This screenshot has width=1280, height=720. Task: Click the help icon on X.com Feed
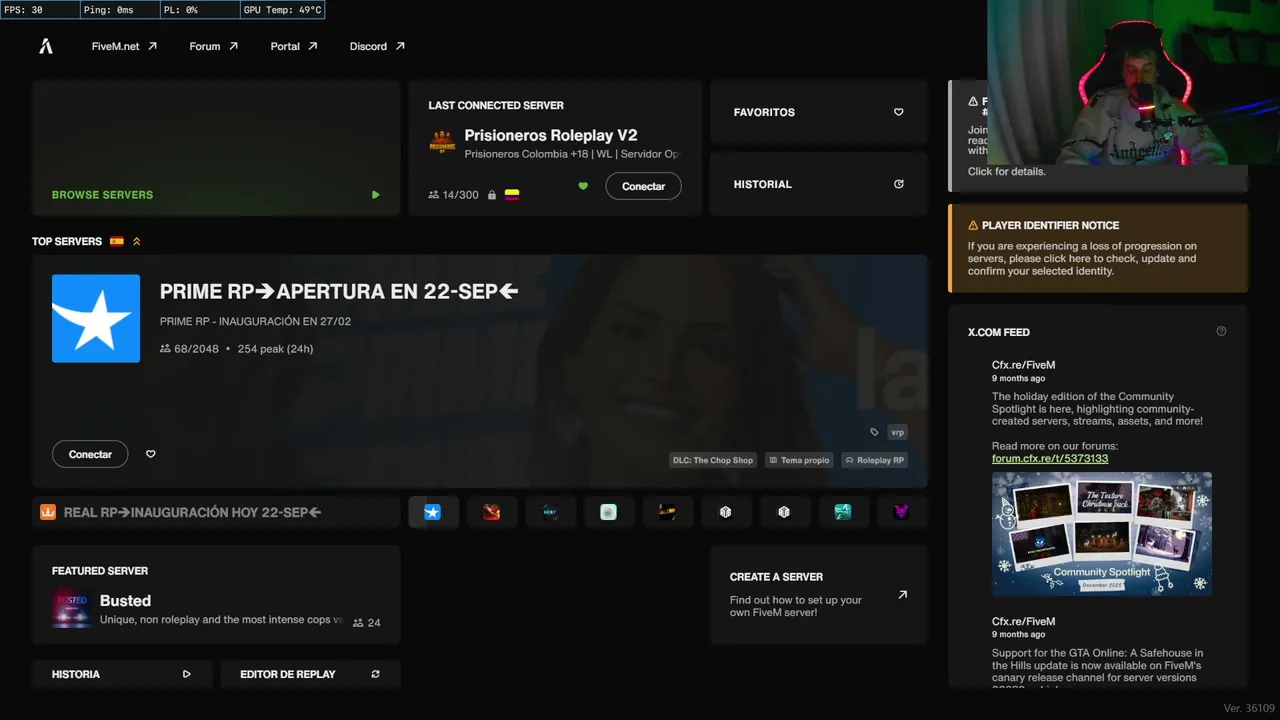coord(1221,331)
